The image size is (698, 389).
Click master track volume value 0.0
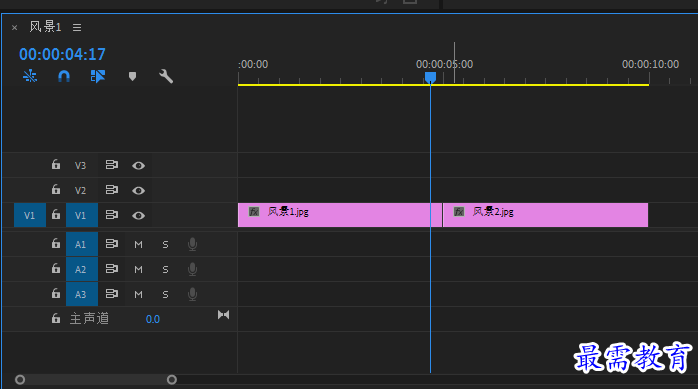(x=153, y=319)
